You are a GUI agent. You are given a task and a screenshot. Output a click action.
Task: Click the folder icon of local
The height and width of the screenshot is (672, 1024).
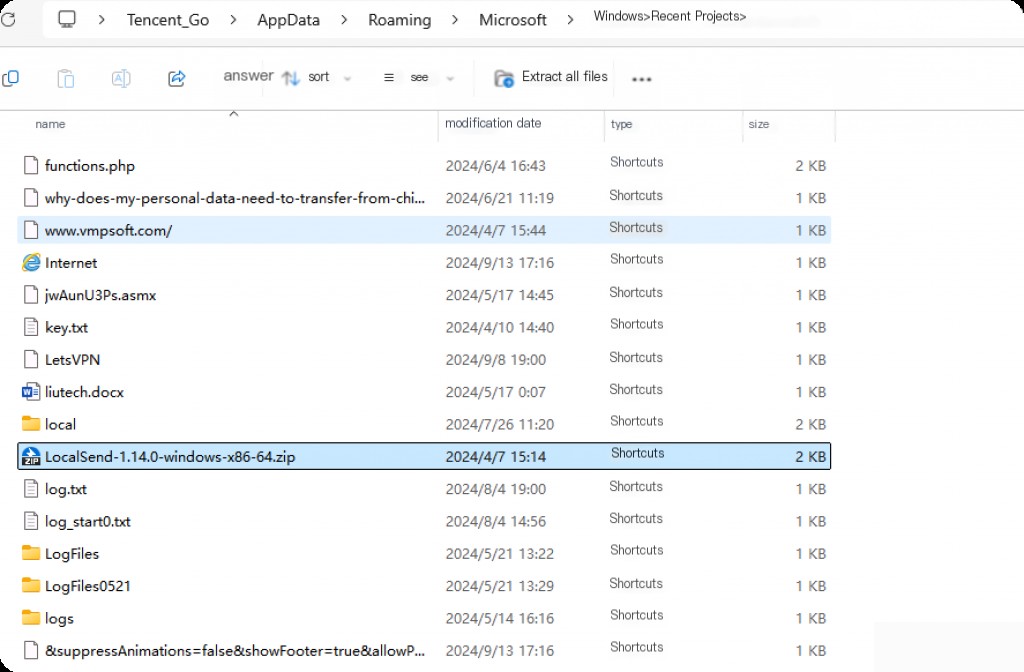(31, 424)
